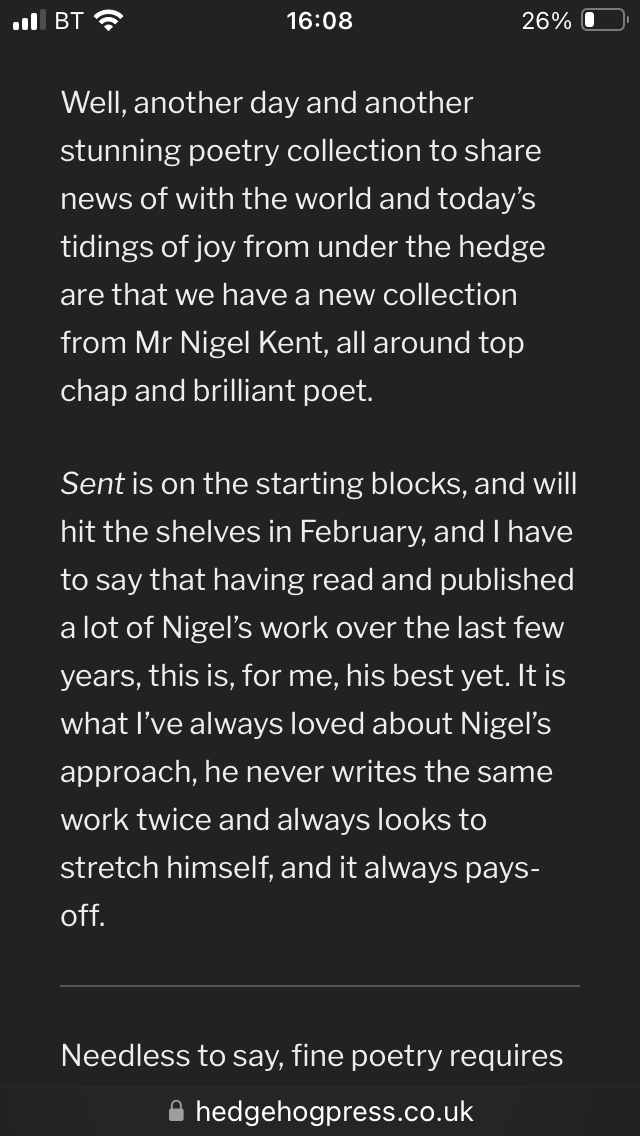Tap the line starting "Needless to say"
The width and height of the screenshot is (640, 1136).
tap(311, 1055)
